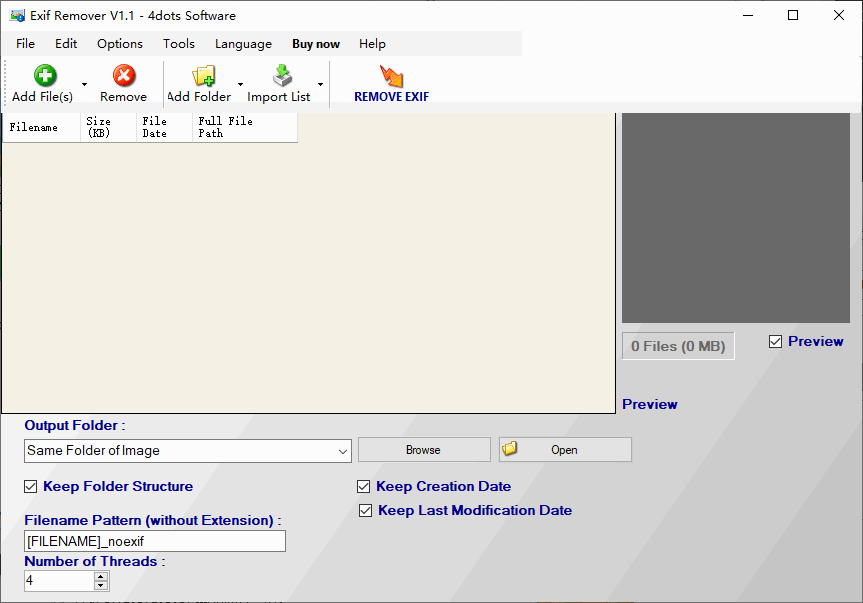Click the Buy now menu item
The height and width of the screenshot is (603, 863).
pos(316,44)
